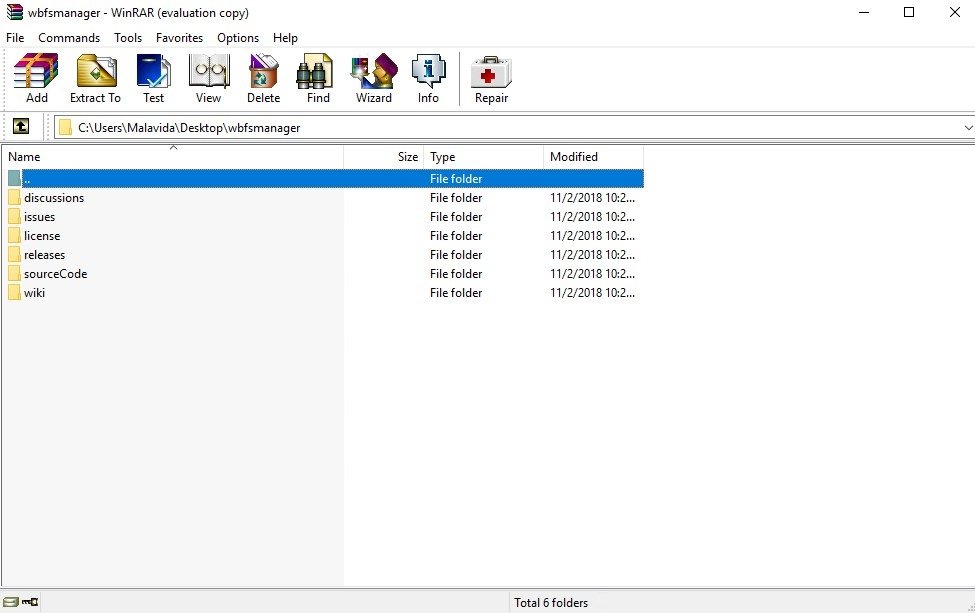The width and height of the screenshot is (975, 613).
Task: Show archive Info
Action: pos(428,70)
